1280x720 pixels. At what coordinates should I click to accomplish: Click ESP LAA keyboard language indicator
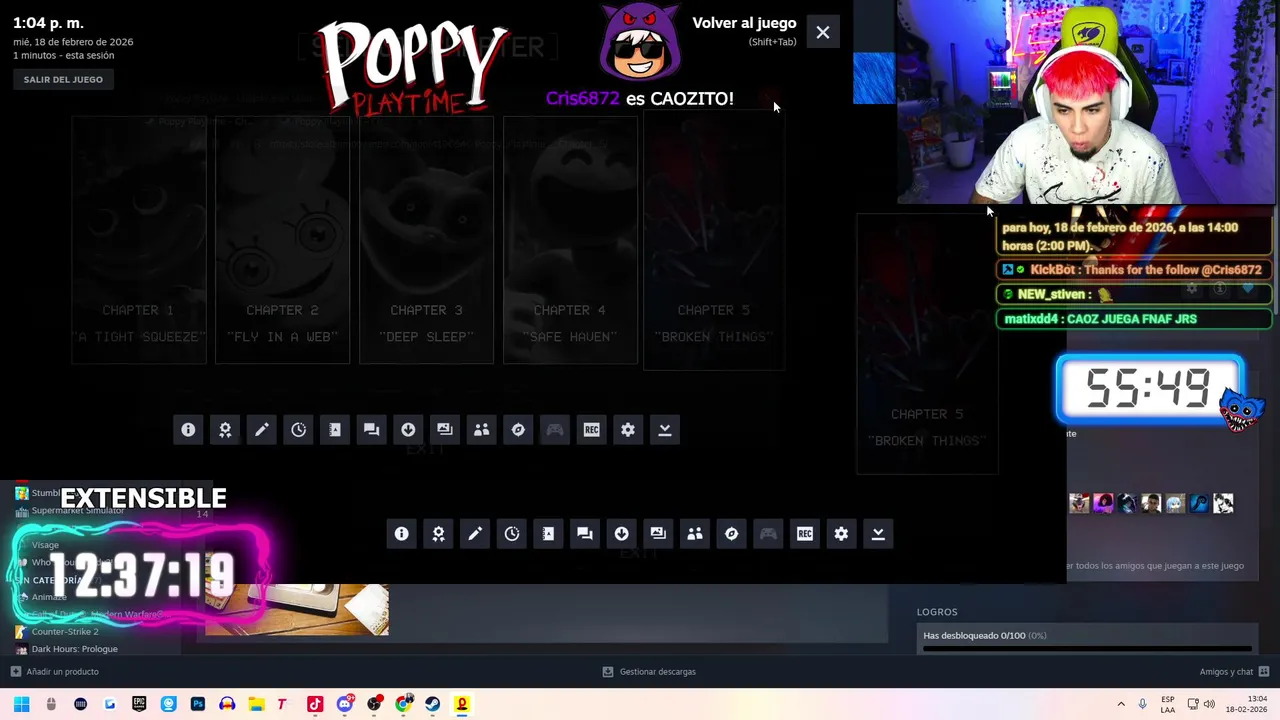click(1168, 704)
